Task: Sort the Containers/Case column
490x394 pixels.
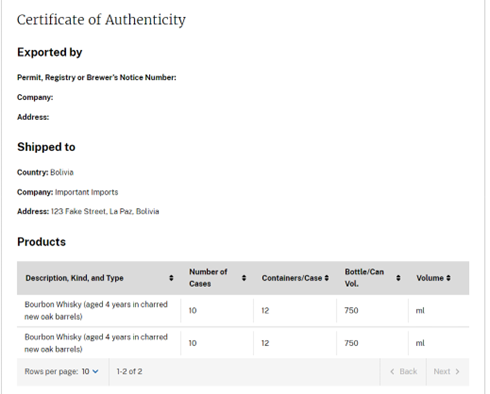Action: [327, 278]
